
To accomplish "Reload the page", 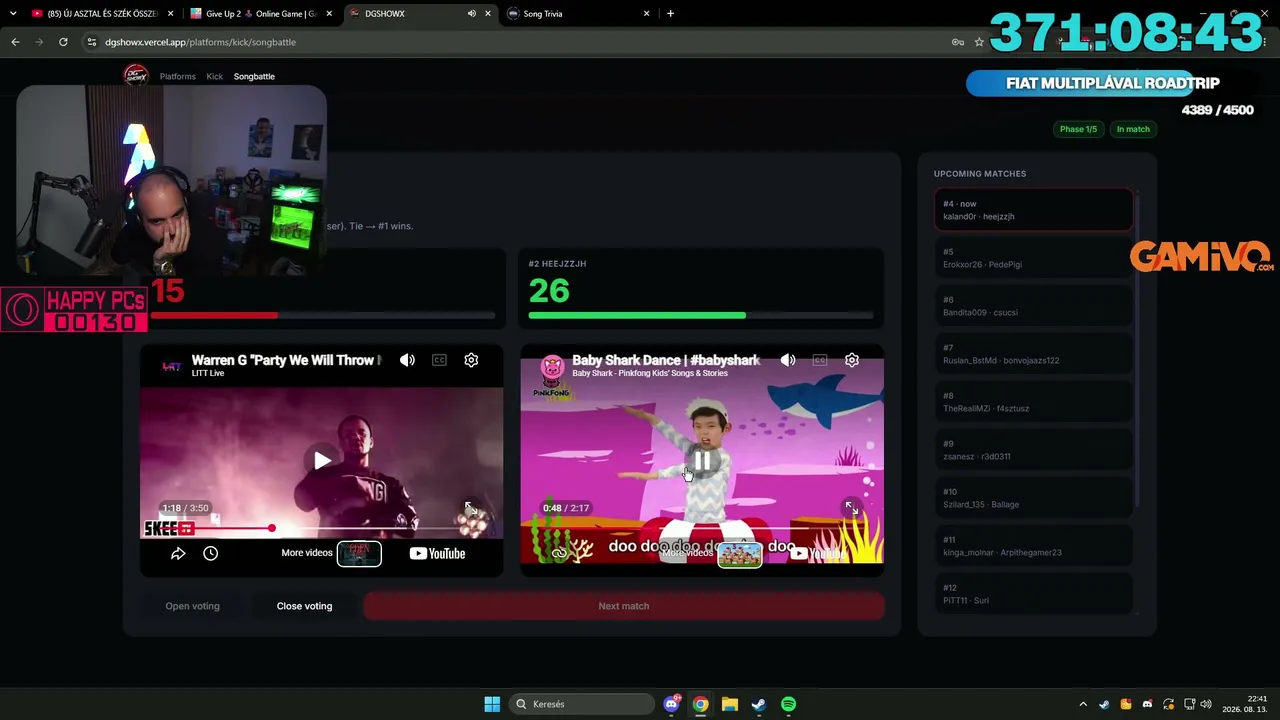I will coord(63,42).
